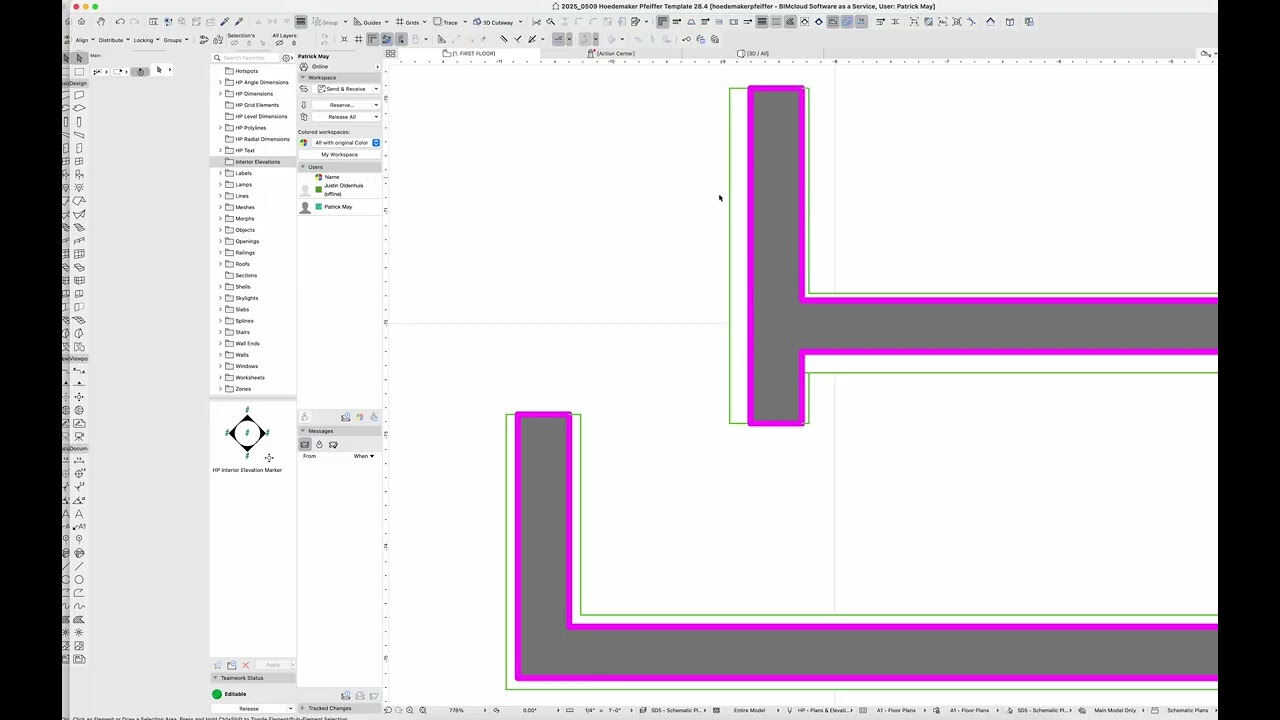The height and width of the screenshot is (720, 1280).
Task: Collapse the Messages section
Action: pyautogui.click(x=303, y=431)
